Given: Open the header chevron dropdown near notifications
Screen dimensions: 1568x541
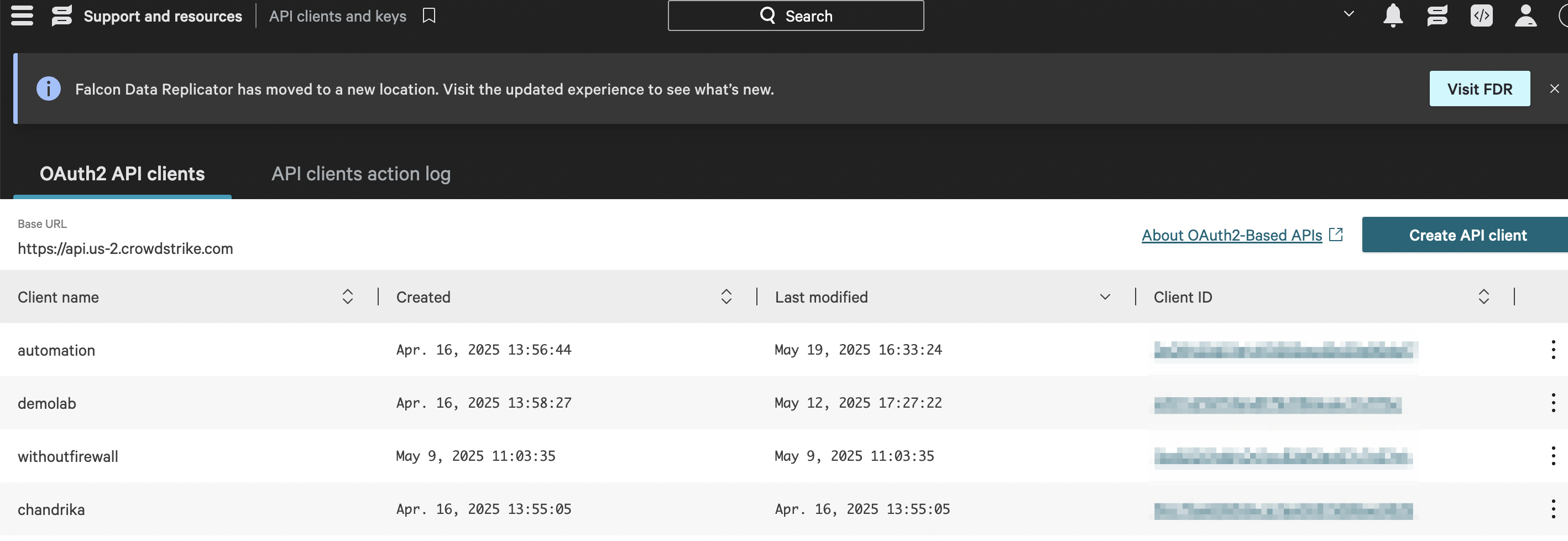Looking at the screenshot, I should click(x=1349, y=13).
